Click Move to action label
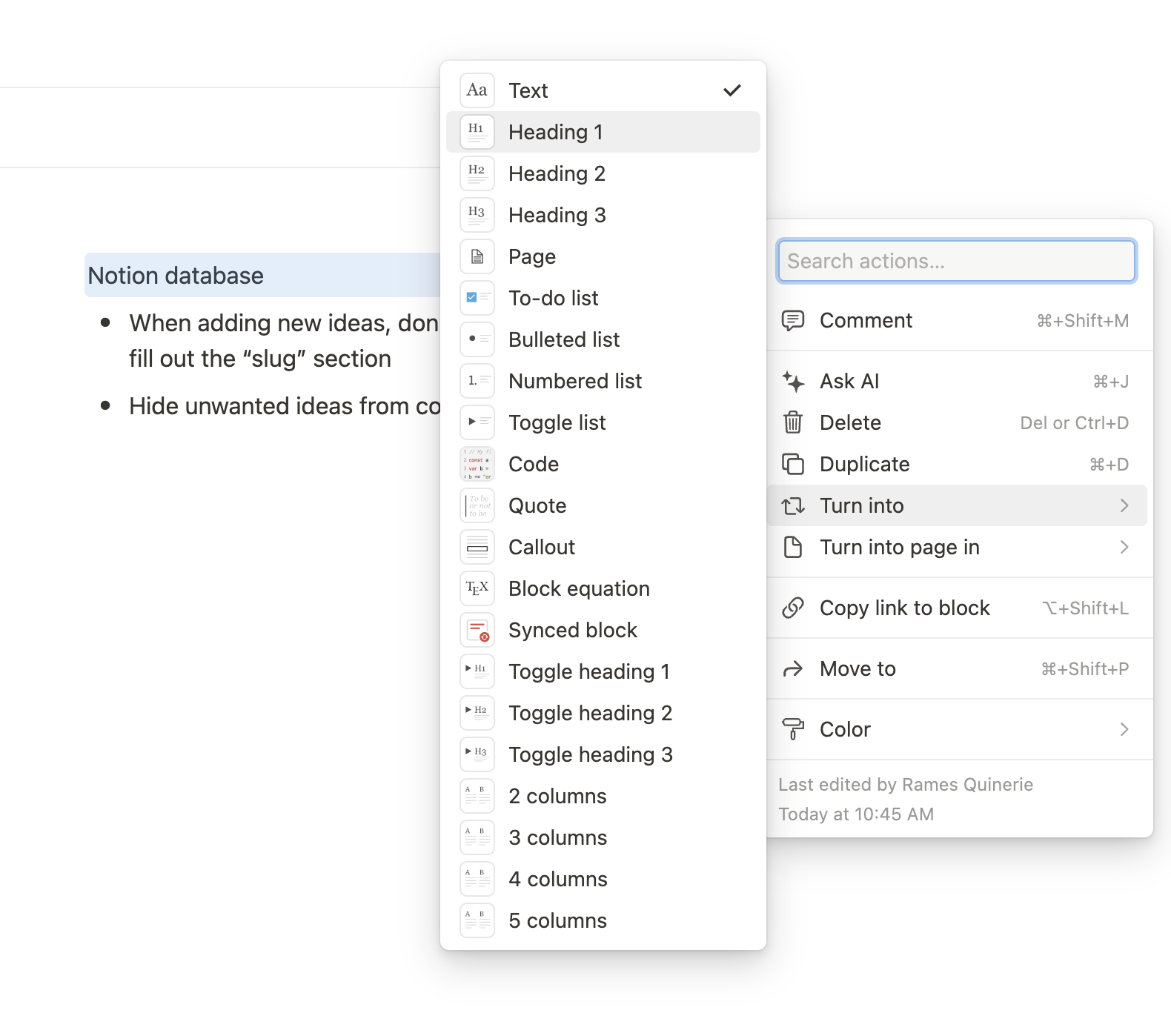 (x=857, y=669)
